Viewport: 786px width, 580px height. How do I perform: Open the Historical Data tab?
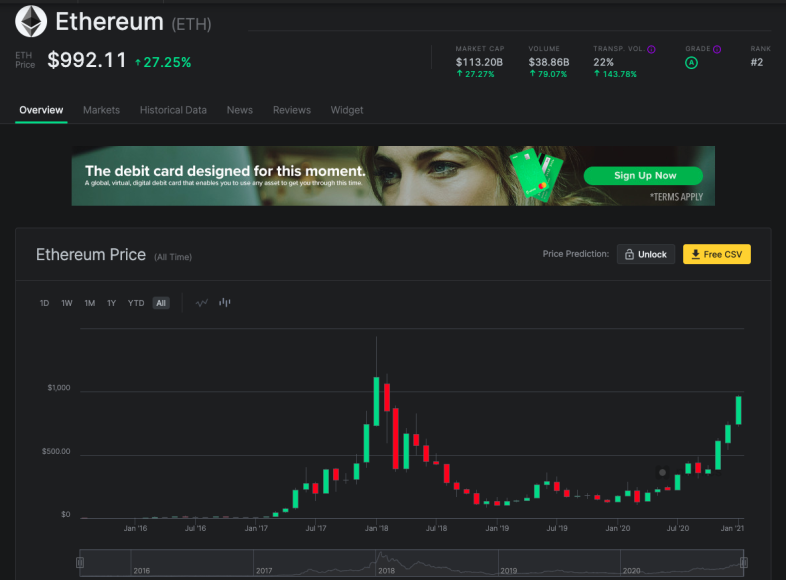[x=173, y=110]
